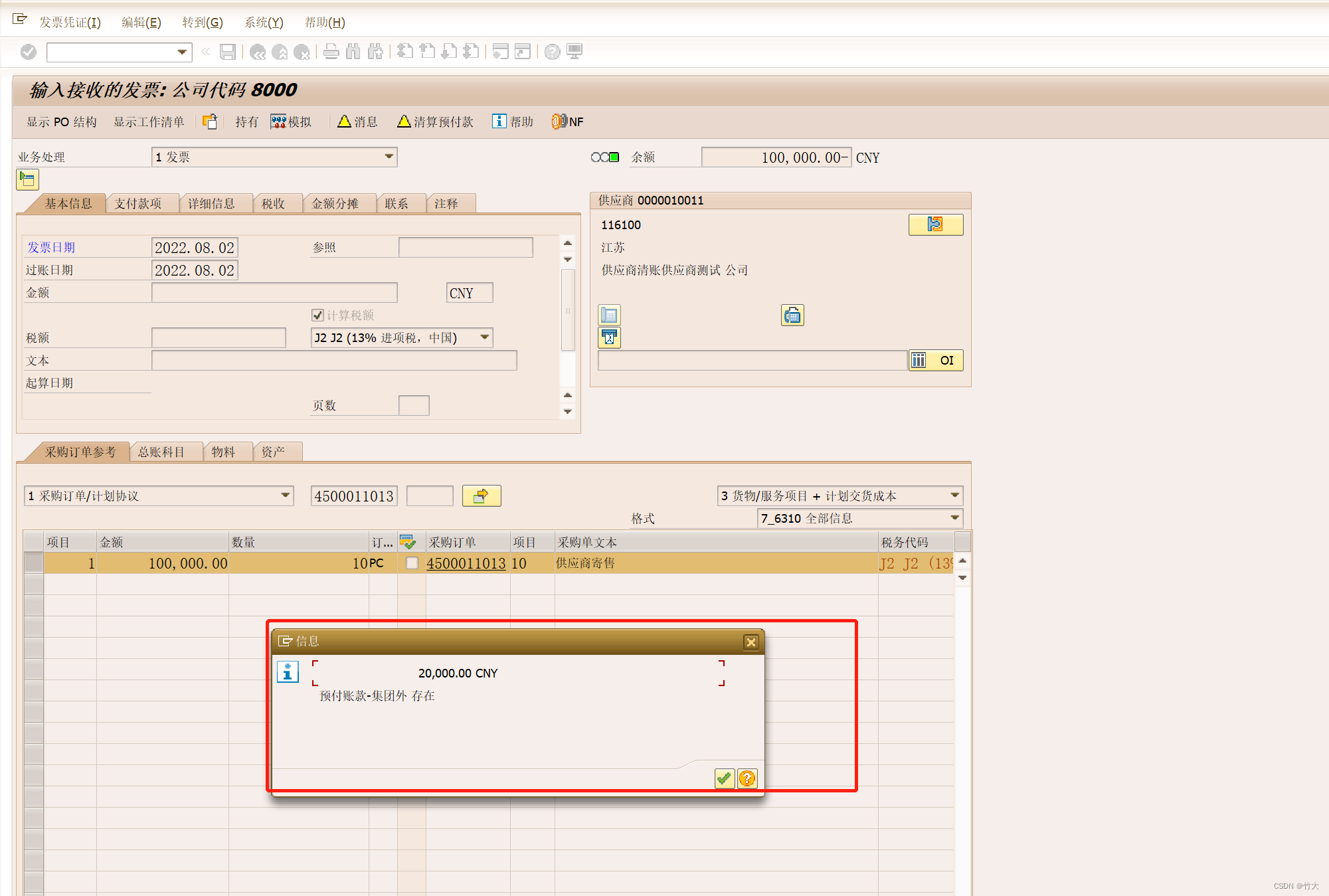Toggle checkbox in purchase order item row
The image size is (1329, 896).
point(412,563)
